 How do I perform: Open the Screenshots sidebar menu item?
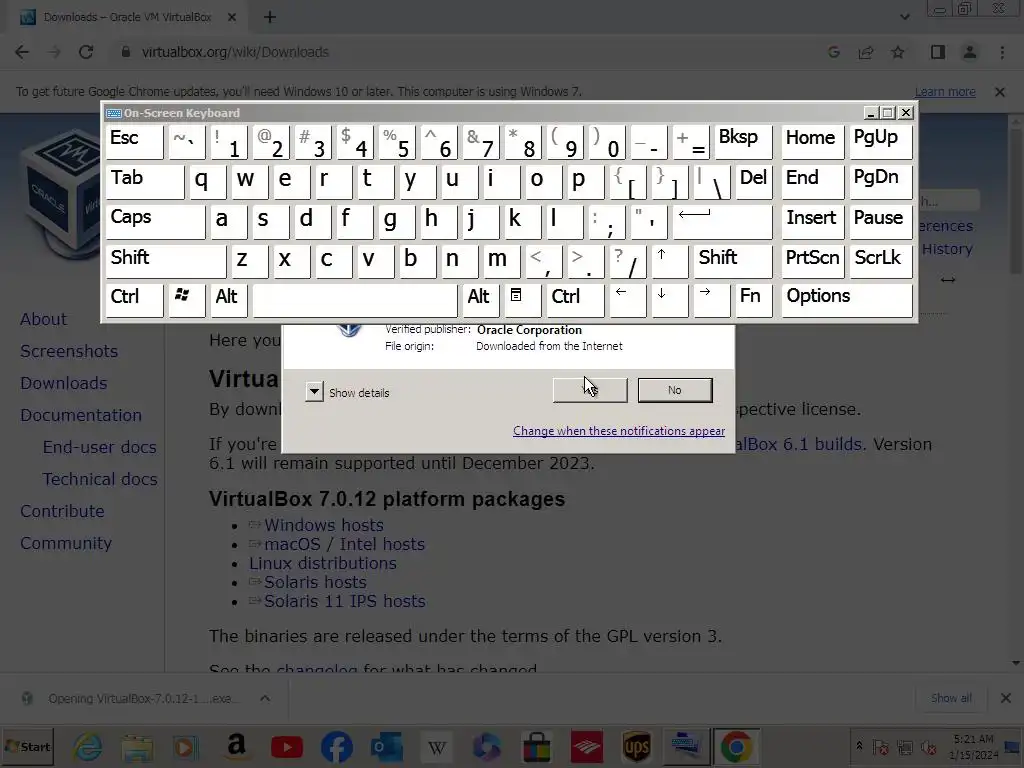pos(69,351)
